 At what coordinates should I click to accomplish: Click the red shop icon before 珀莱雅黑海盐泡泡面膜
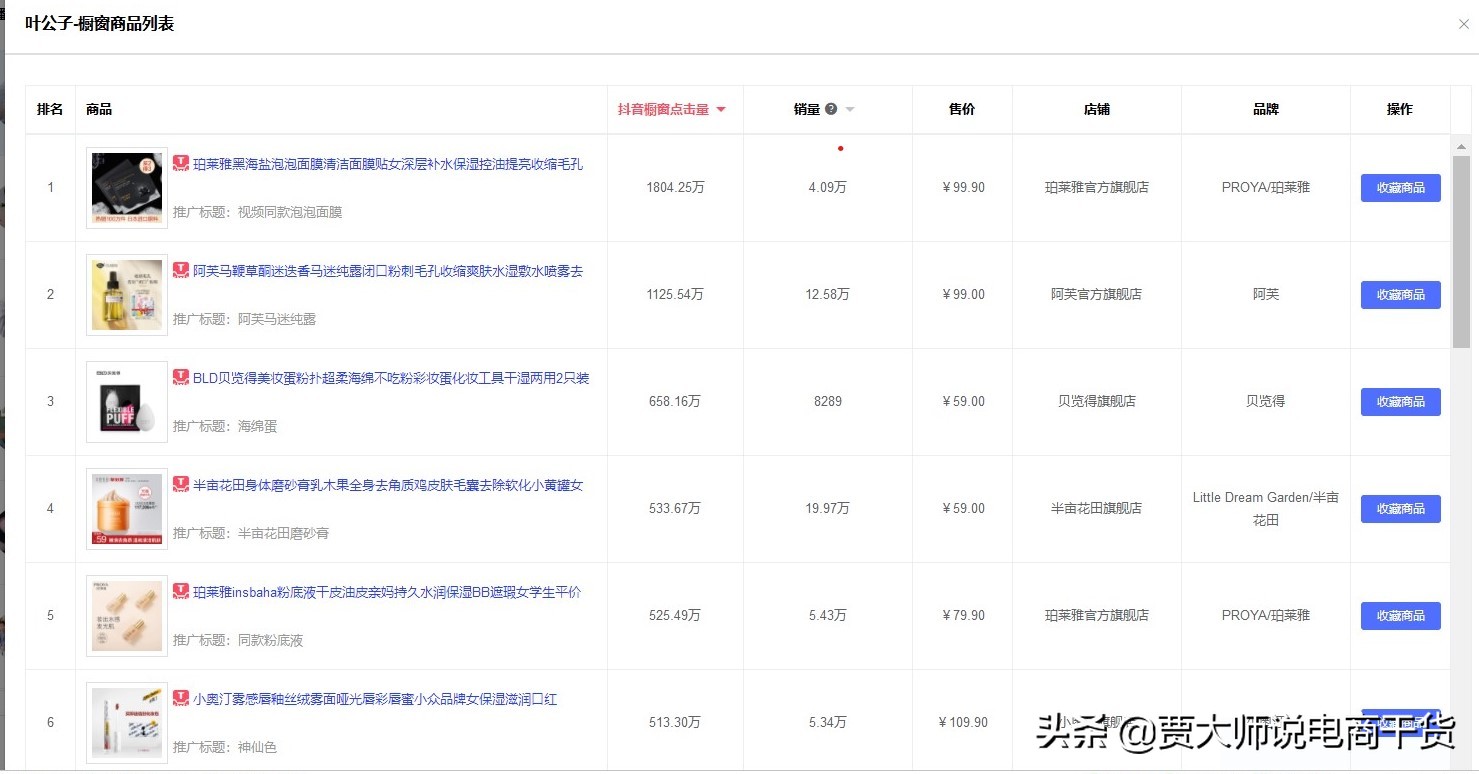tap(181, 163)
